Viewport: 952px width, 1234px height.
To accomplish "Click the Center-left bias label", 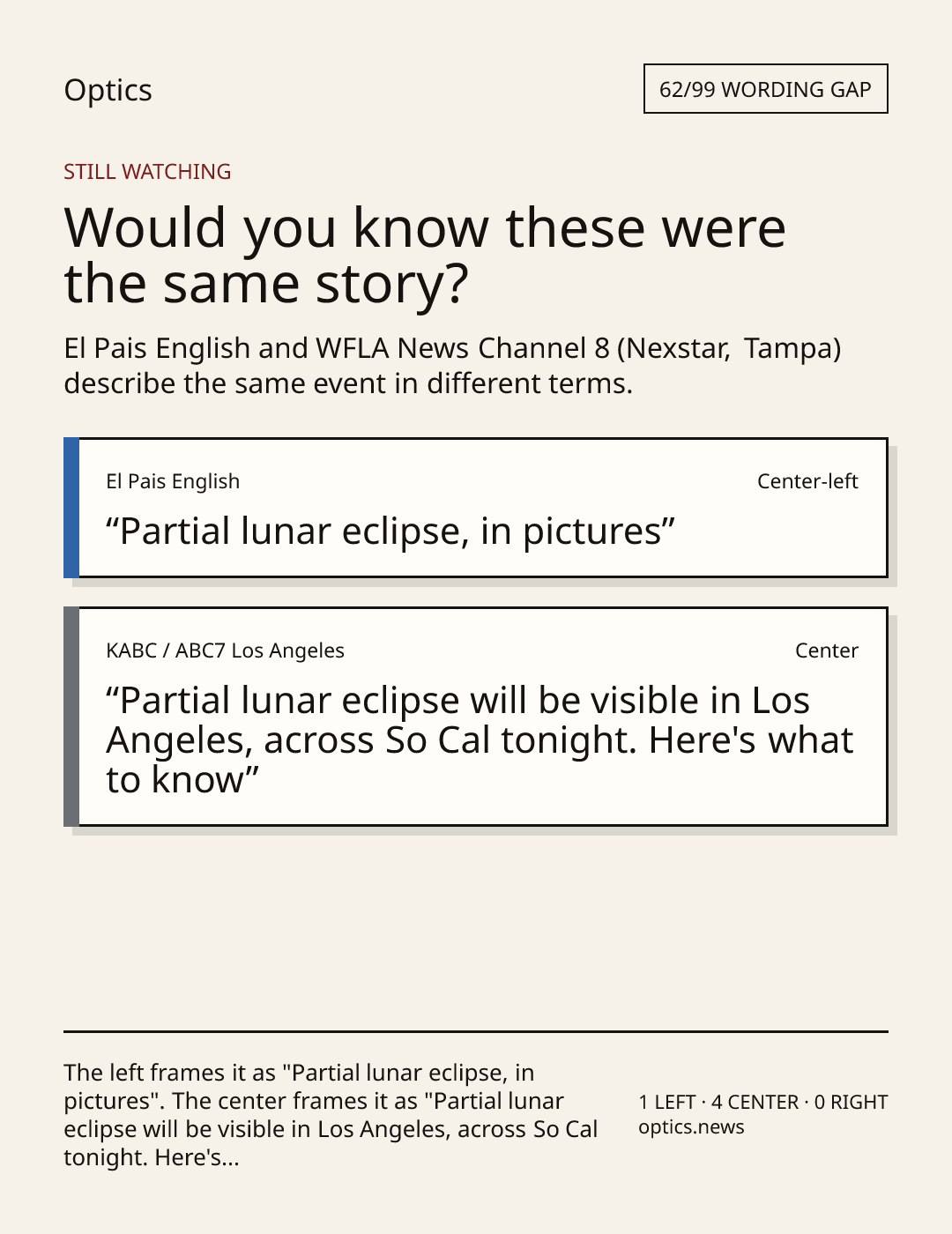I will (x=807, y=481).
